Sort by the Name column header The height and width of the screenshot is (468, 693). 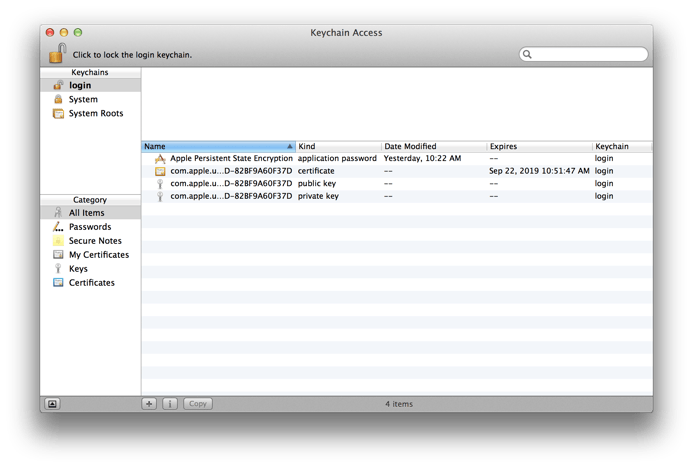[218, 146]
